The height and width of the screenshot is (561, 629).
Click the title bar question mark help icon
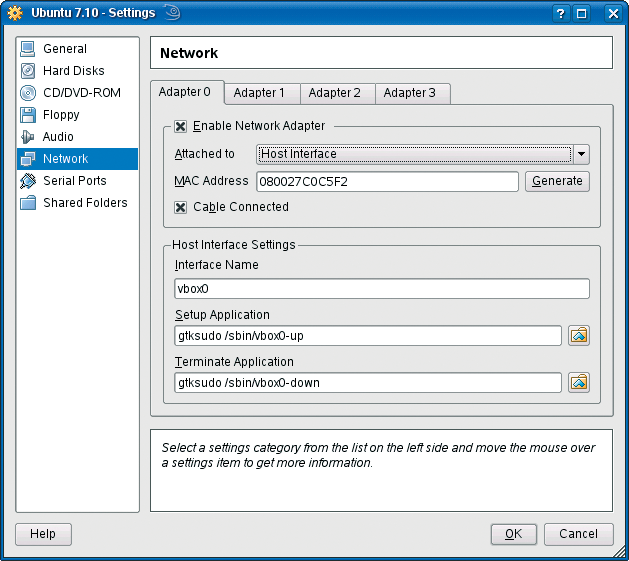coord(560,14)
